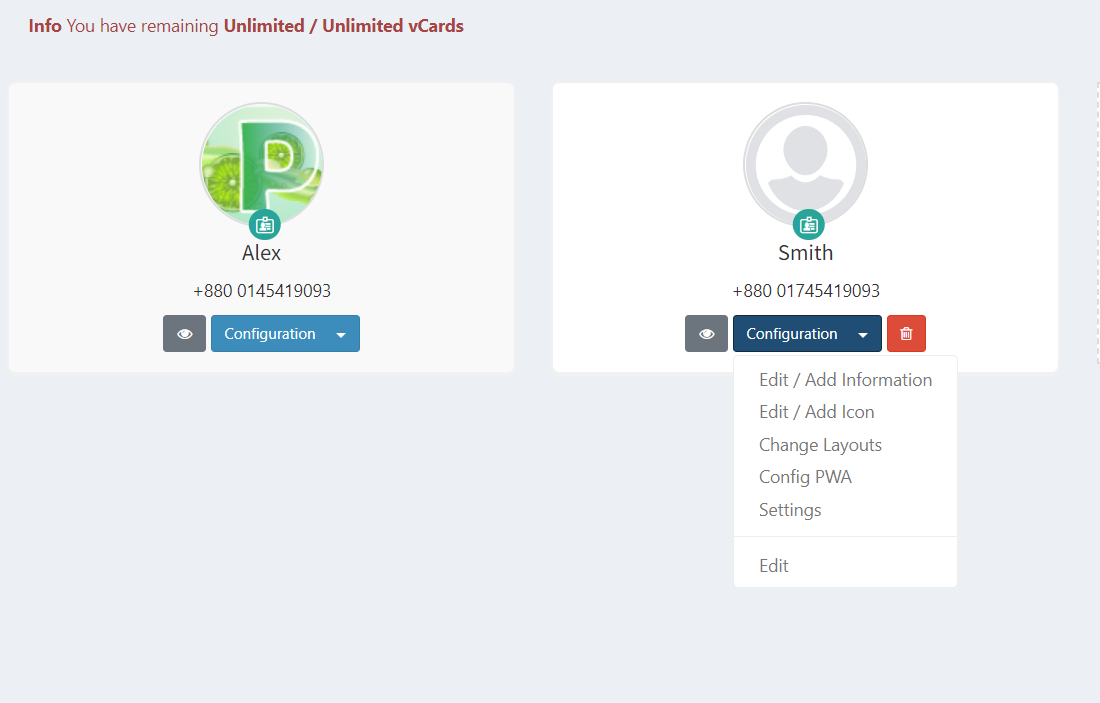The height and width of the screenshot is (703, 1100).
Task: Click Alex's green profile picture
Action: [262, 162]
